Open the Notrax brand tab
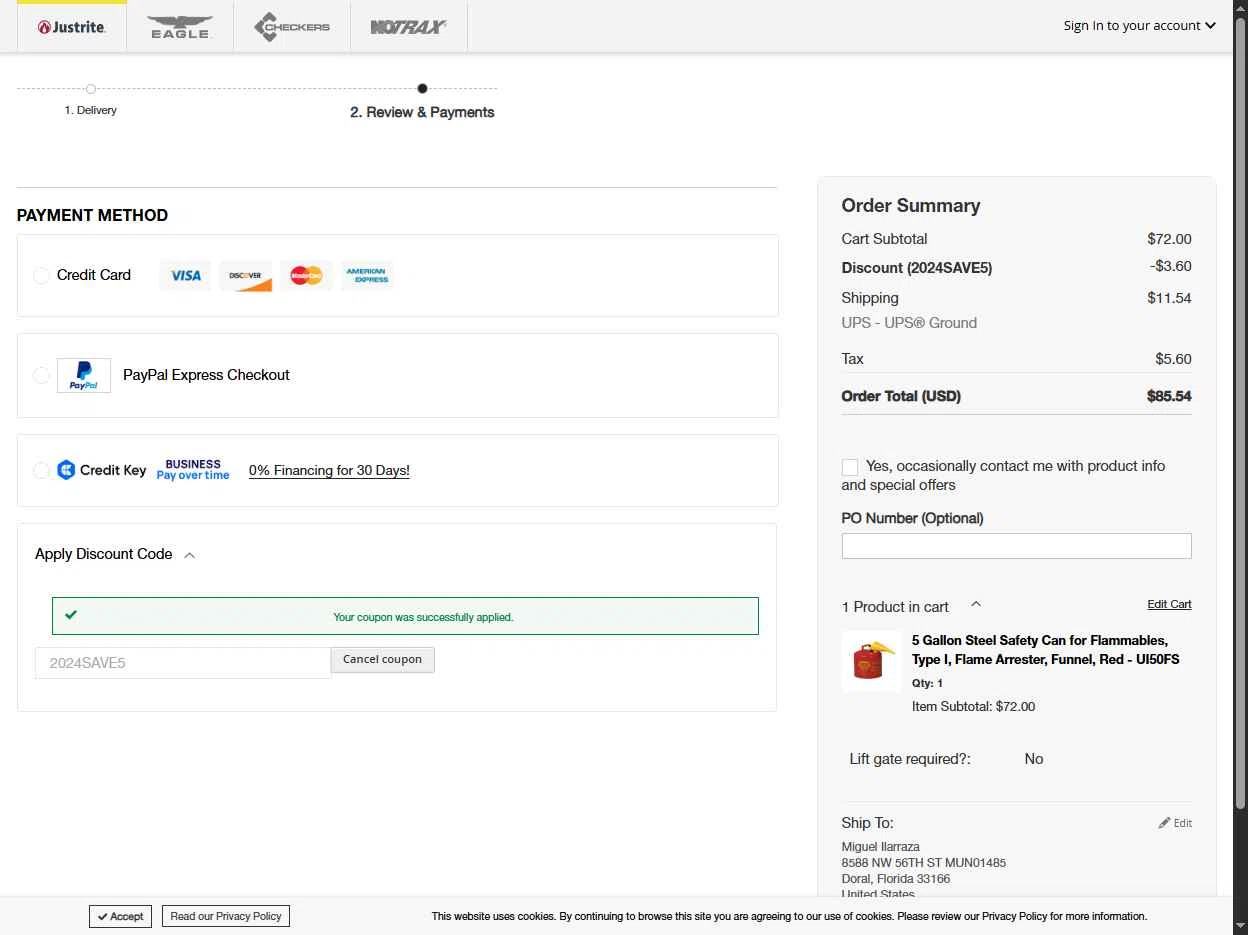Screen dimensions: 1248x935 click(x=408, y=27)
